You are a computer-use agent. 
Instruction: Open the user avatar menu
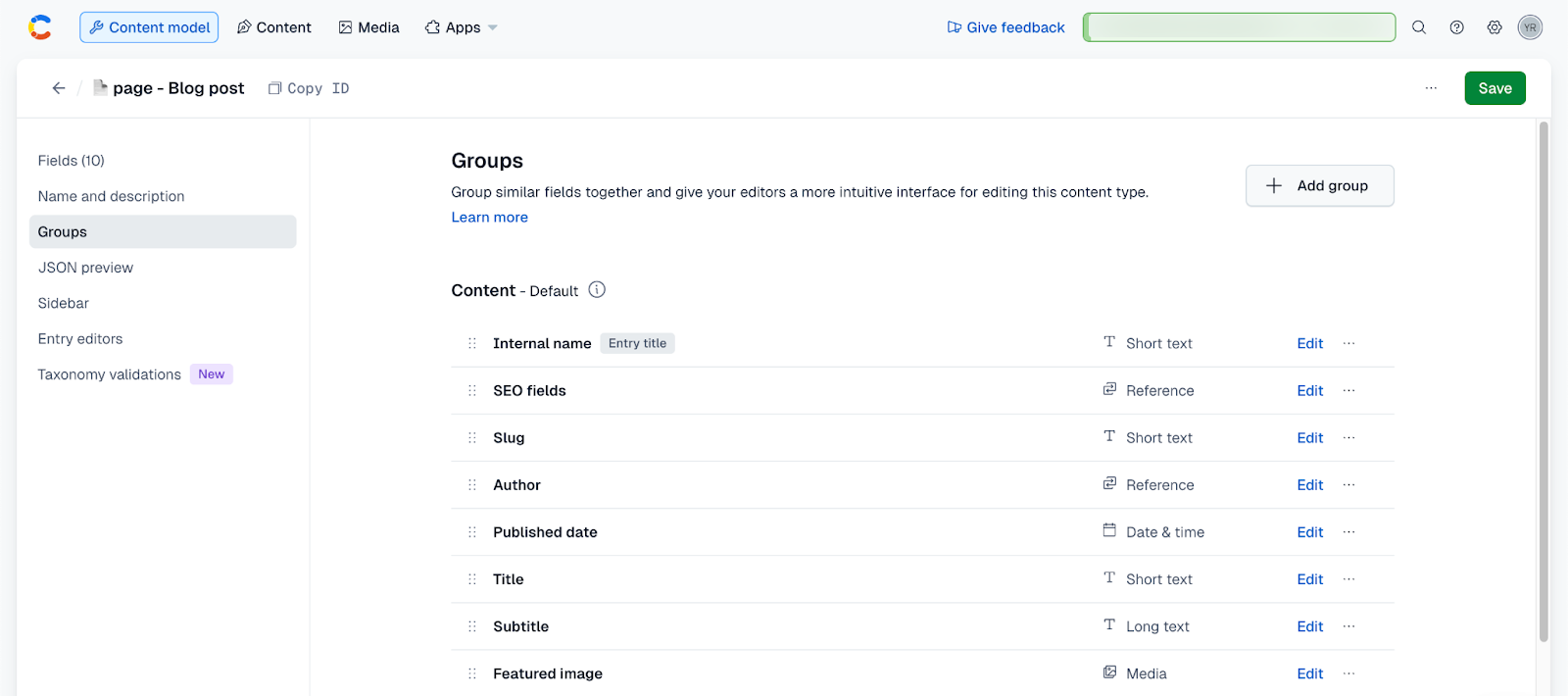tap(1530, 27)
